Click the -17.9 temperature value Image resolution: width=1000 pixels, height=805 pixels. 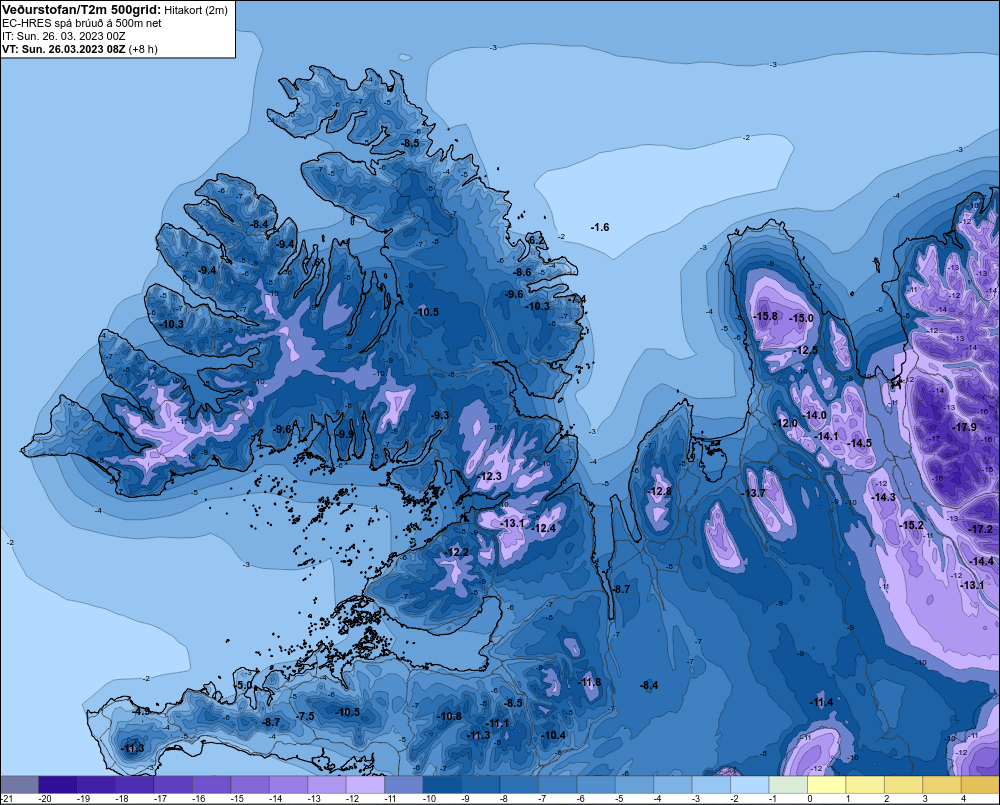[964, 427]
